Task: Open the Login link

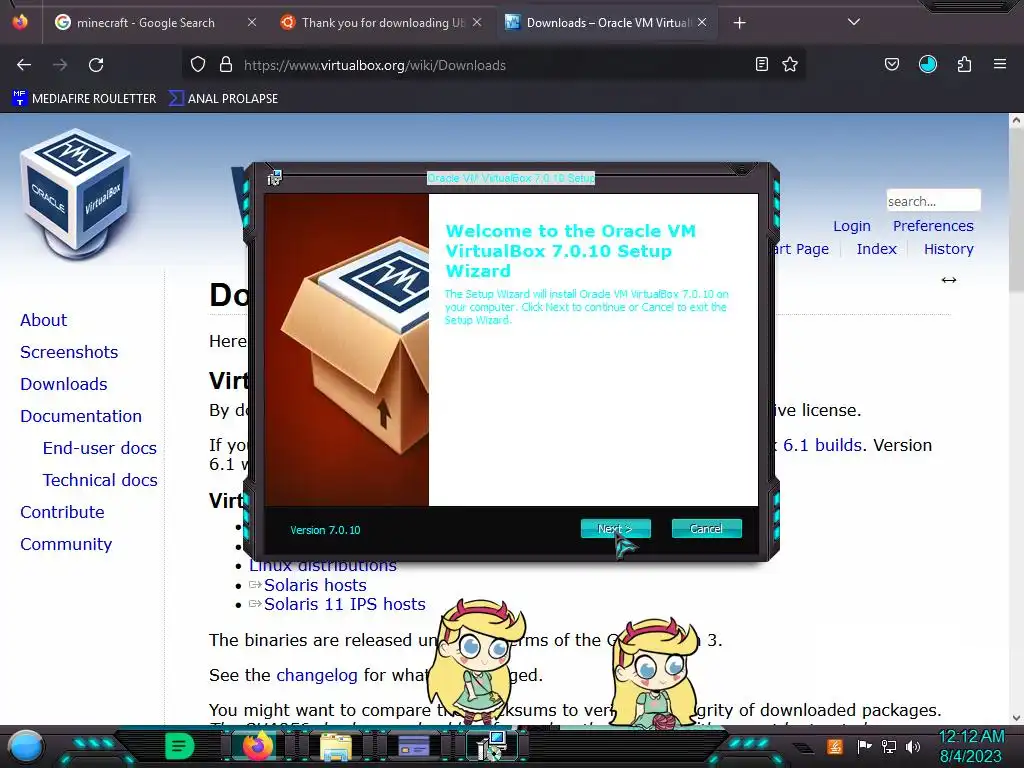Action: click(852, 226)
